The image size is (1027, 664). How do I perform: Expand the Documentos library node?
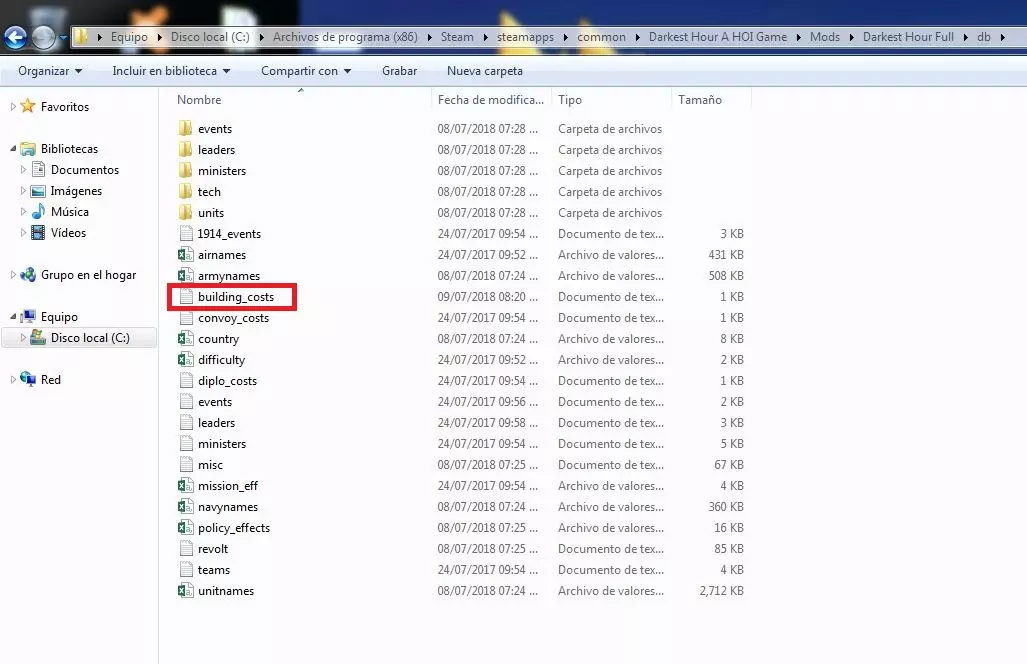tap(23, 170)
